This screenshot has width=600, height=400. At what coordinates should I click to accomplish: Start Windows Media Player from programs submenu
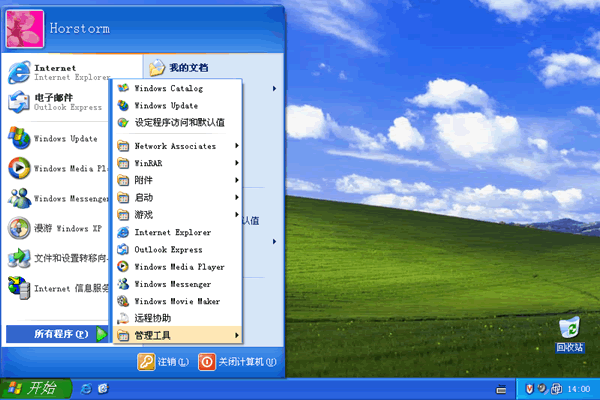(x=178, y=267)
